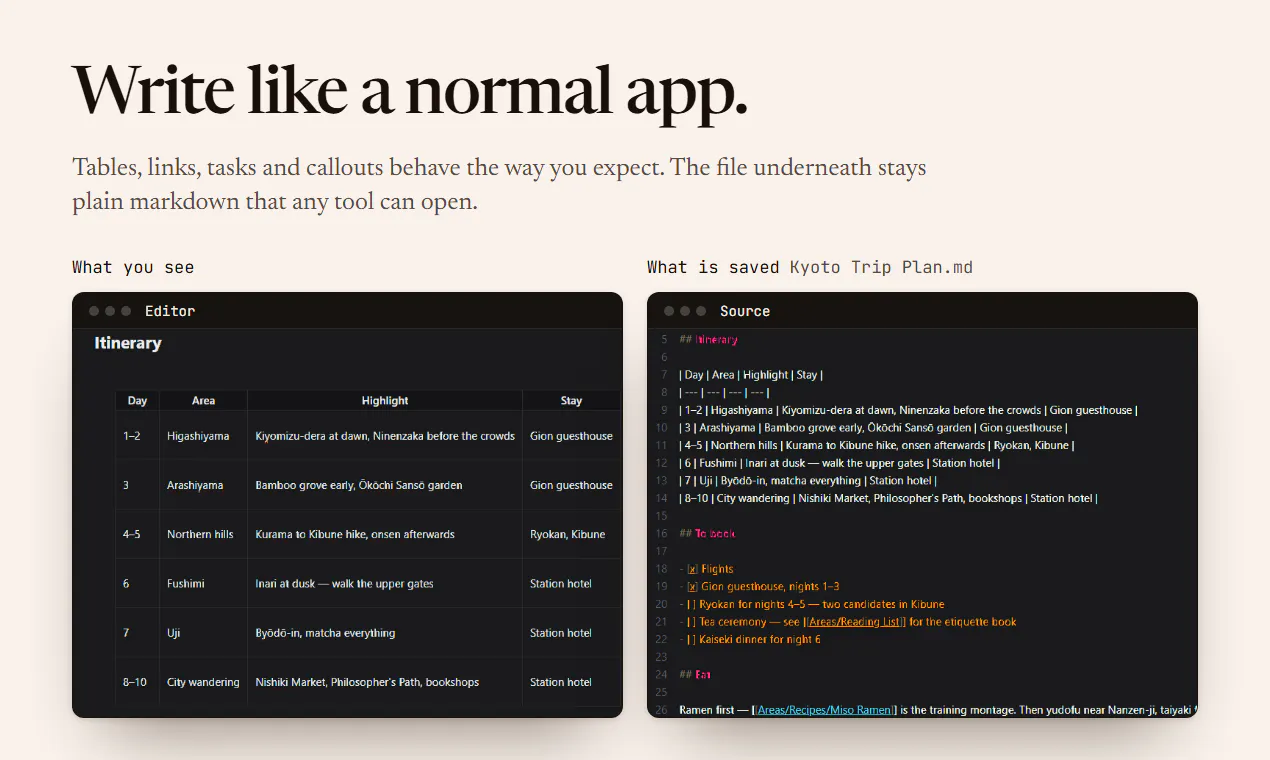Click the "City wandering" cell in the Editor table

click(203, 682)
